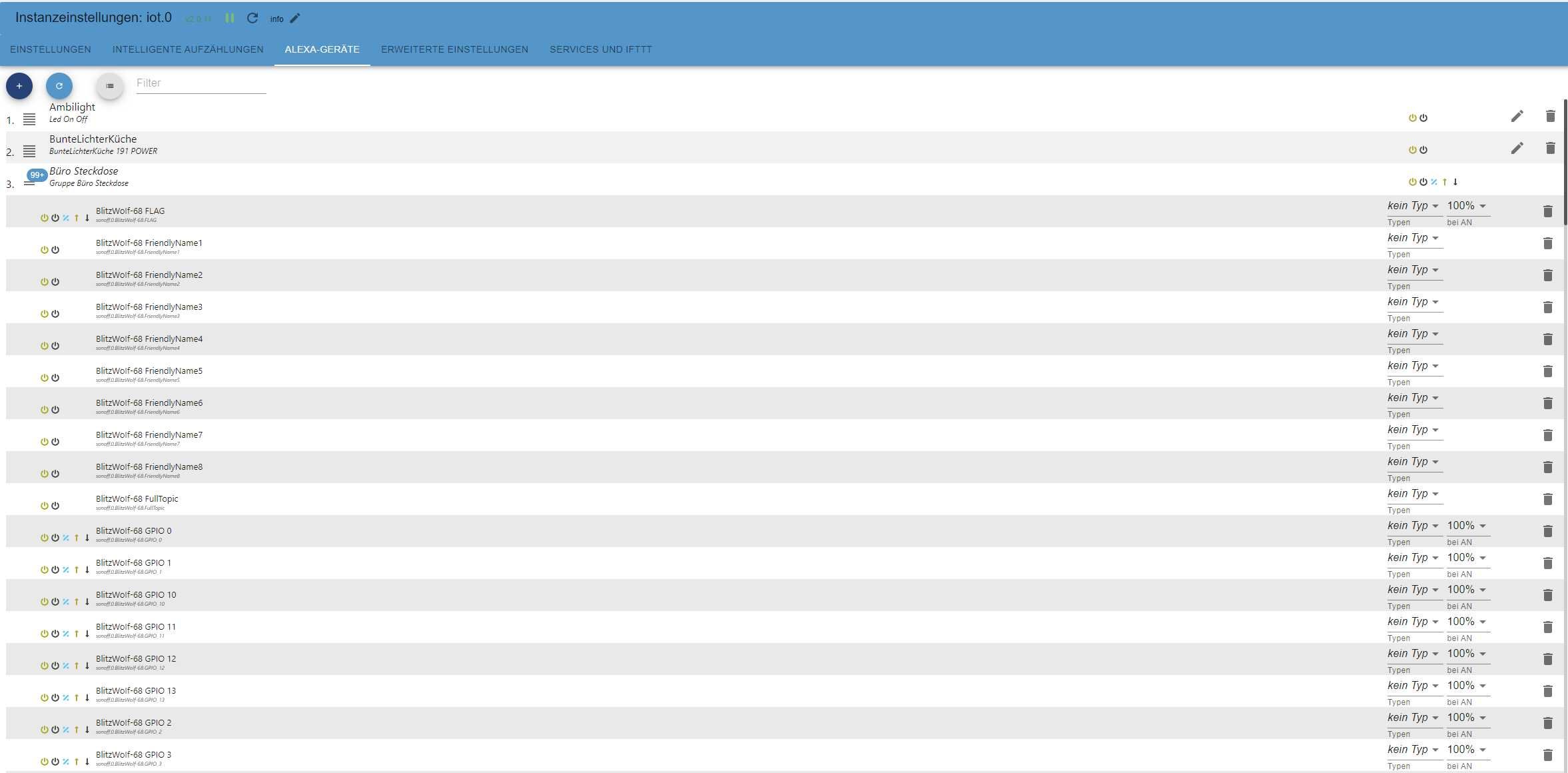Delete the BunteLichterKüche device
The width and height of the screenshot is (1568, 773).
click(1550, 148)
